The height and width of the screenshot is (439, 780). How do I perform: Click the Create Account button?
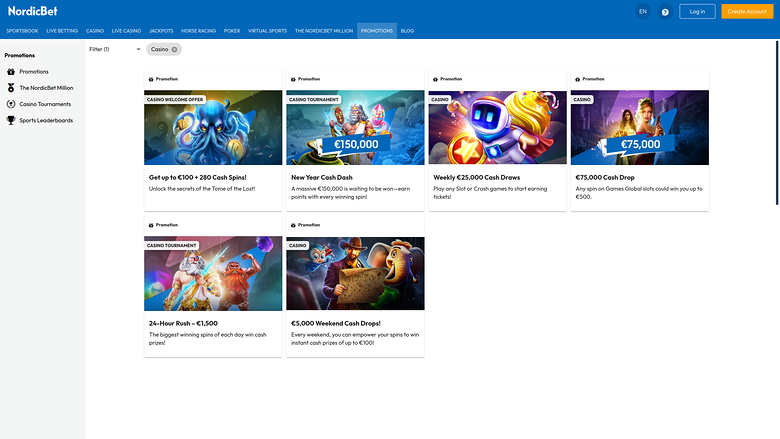[747, 12]
